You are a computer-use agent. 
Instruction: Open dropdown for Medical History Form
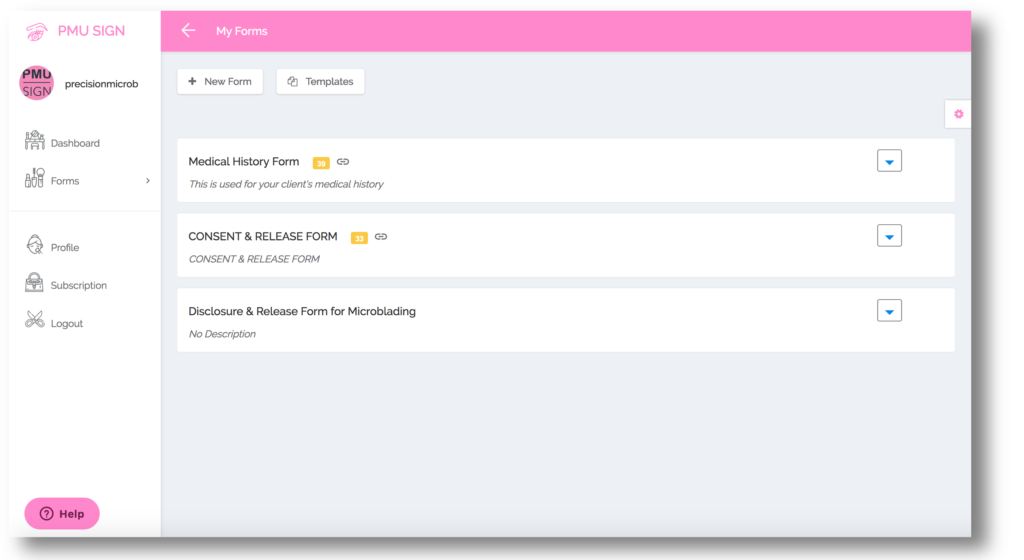(889, 161)
